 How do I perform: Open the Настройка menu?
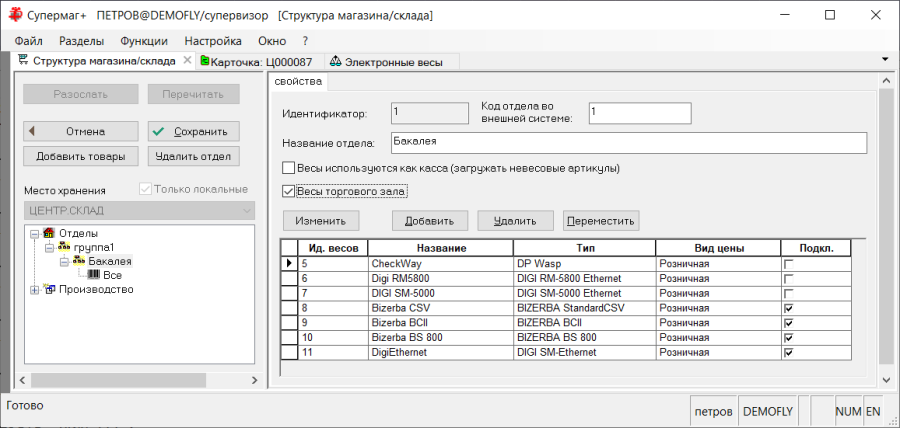pos(213,41)
